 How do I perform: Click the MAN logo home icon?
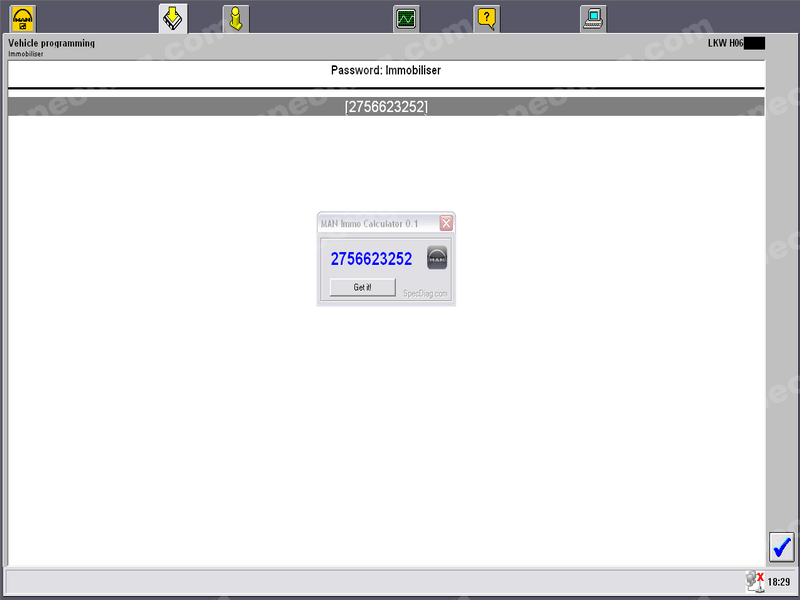click(x=22, y=19)
